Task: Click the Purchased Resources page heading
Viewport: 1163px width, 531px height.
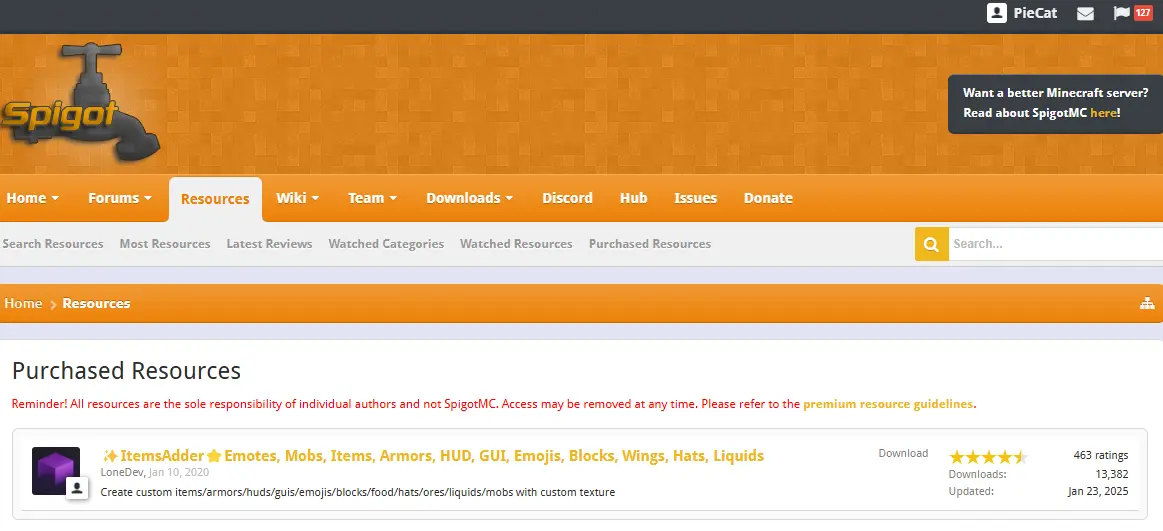Action: pyautogui.click(x=127, y=370)
